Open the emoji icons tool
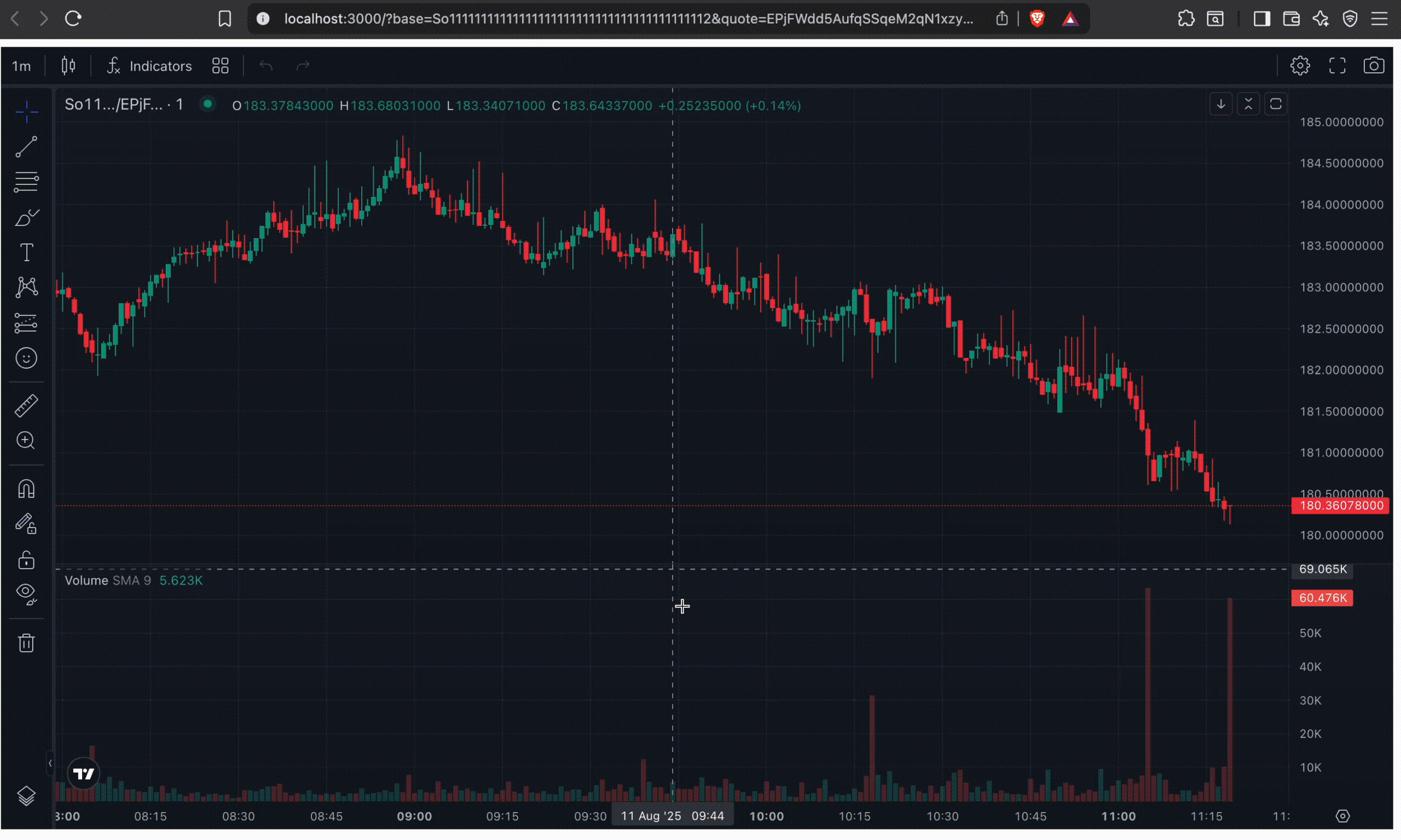1401x840 pixels. (26, 358)
